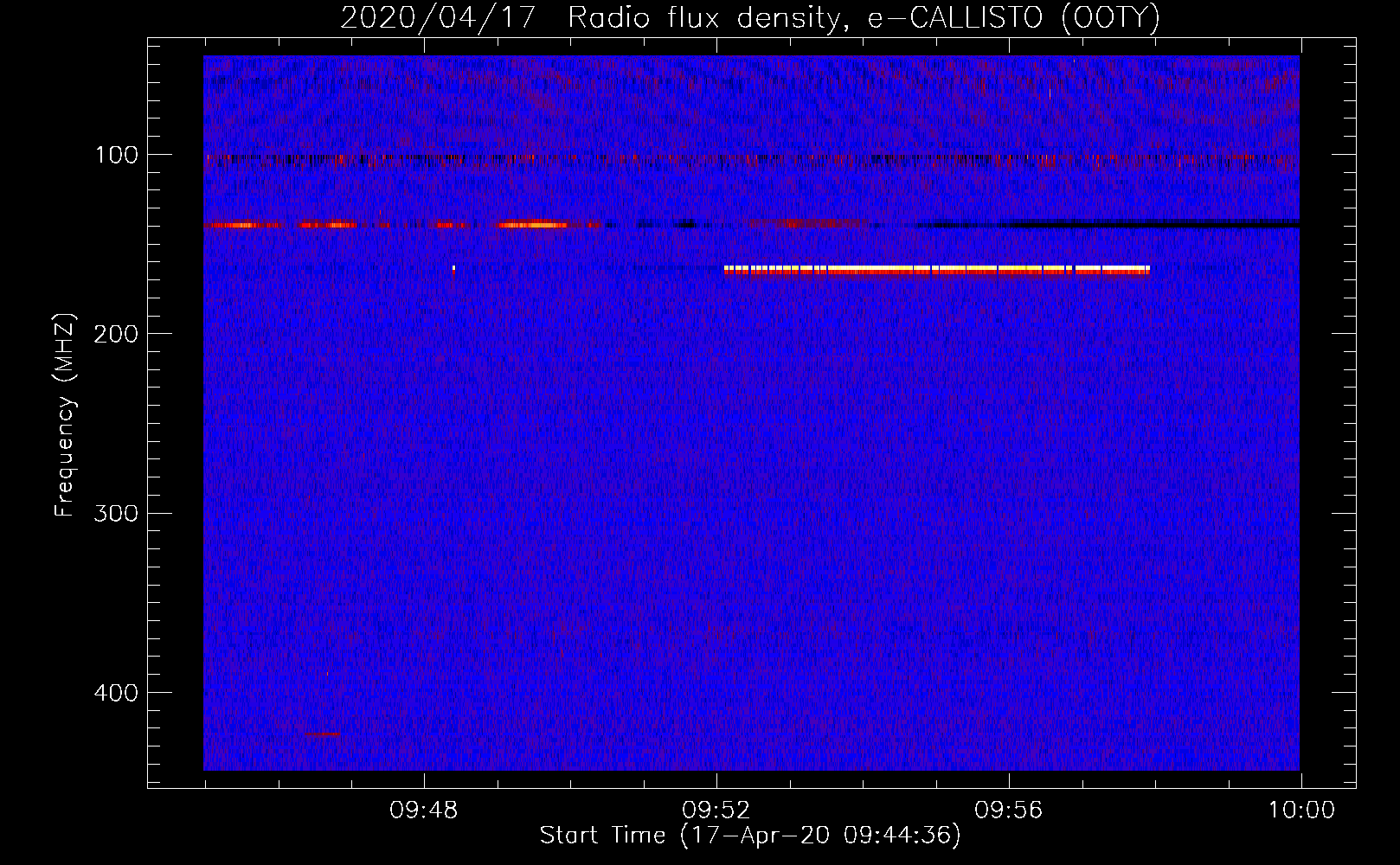
Task: Click the '10:00' time tick label
Action: [1301, 811]
